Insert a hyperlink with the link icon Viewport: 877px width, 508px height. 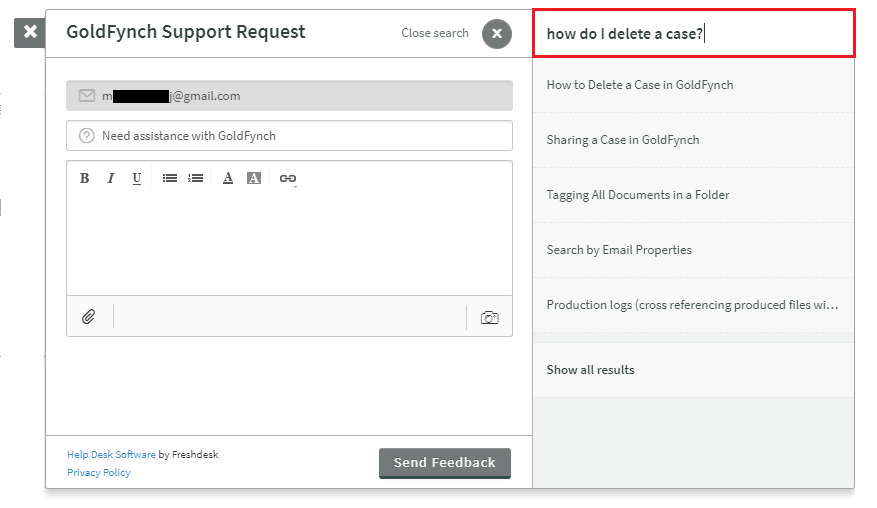[287, 178]
